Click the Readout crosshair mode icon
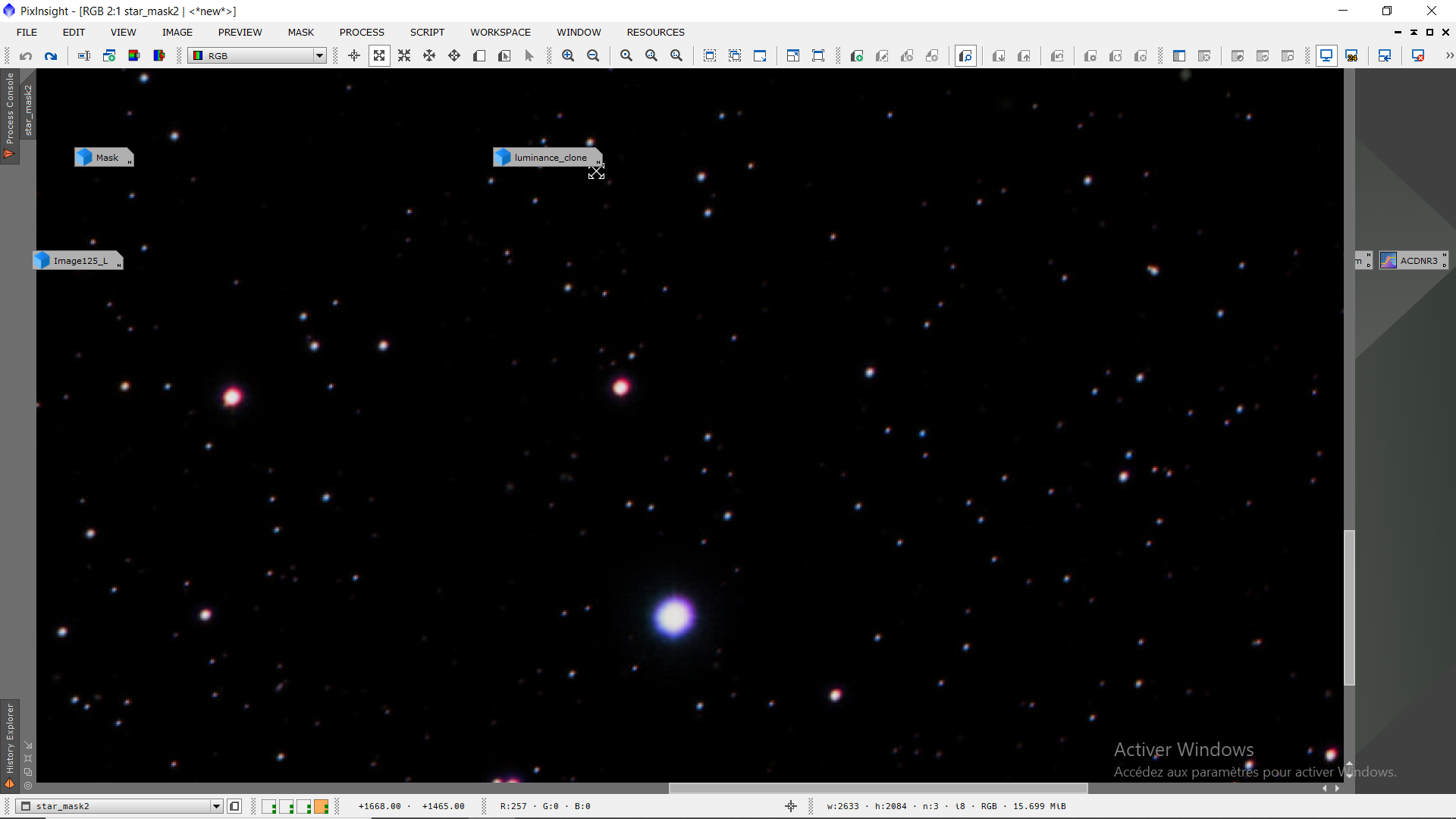 354,56
